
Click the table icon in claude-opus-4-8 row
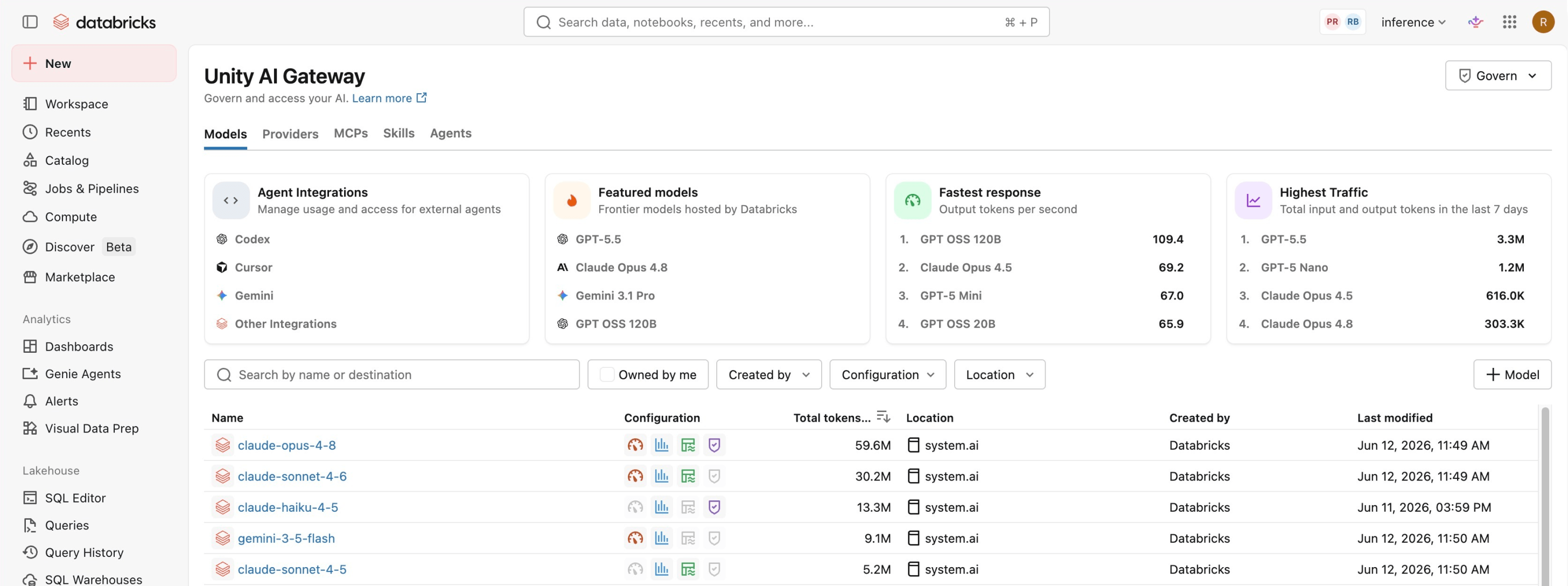coord(688,445)
